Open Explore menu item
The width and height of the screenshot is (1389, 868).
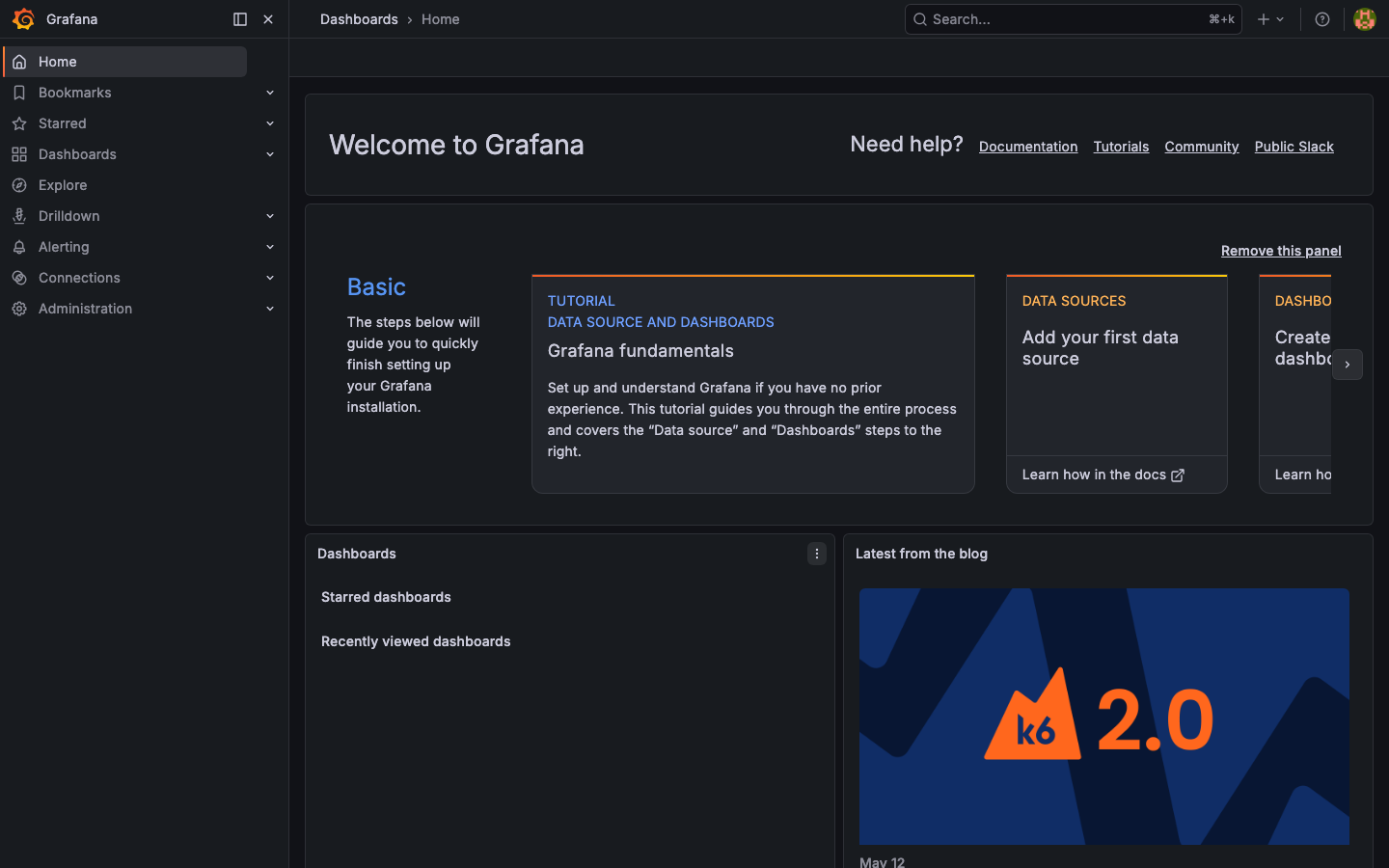coord(63,185)
